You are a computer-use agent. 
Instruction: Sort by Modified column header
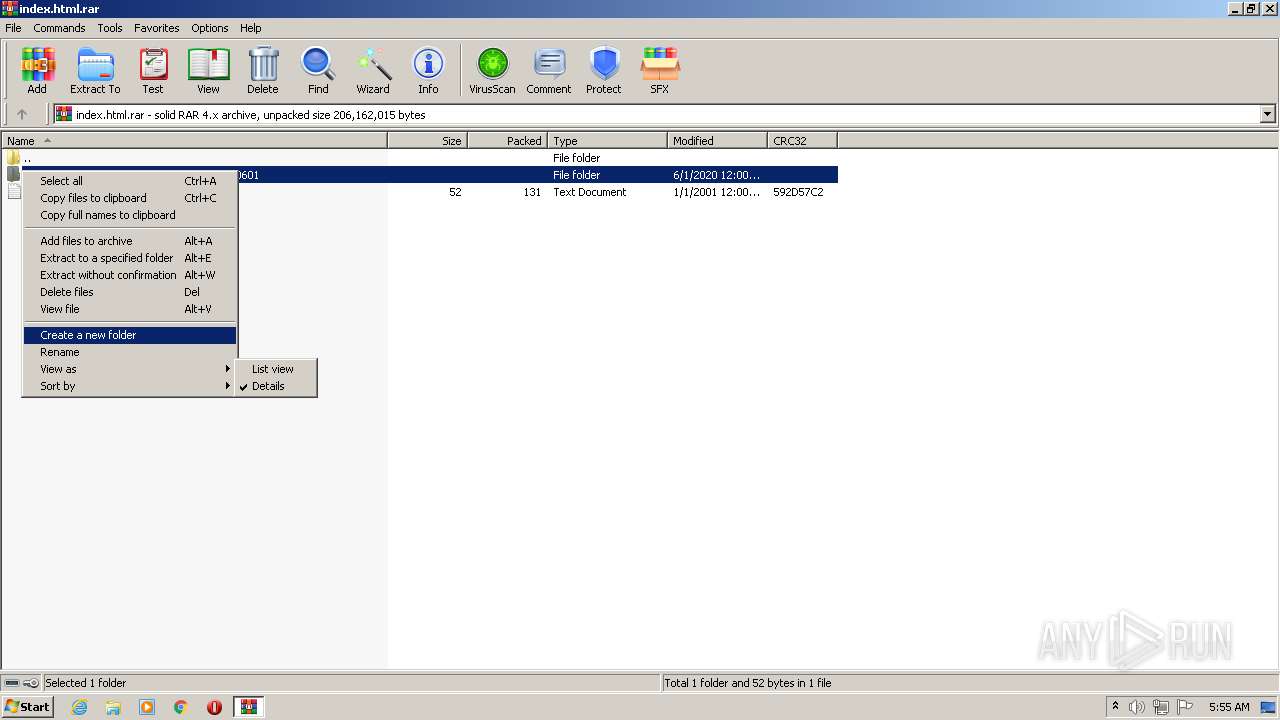(717, 141)
